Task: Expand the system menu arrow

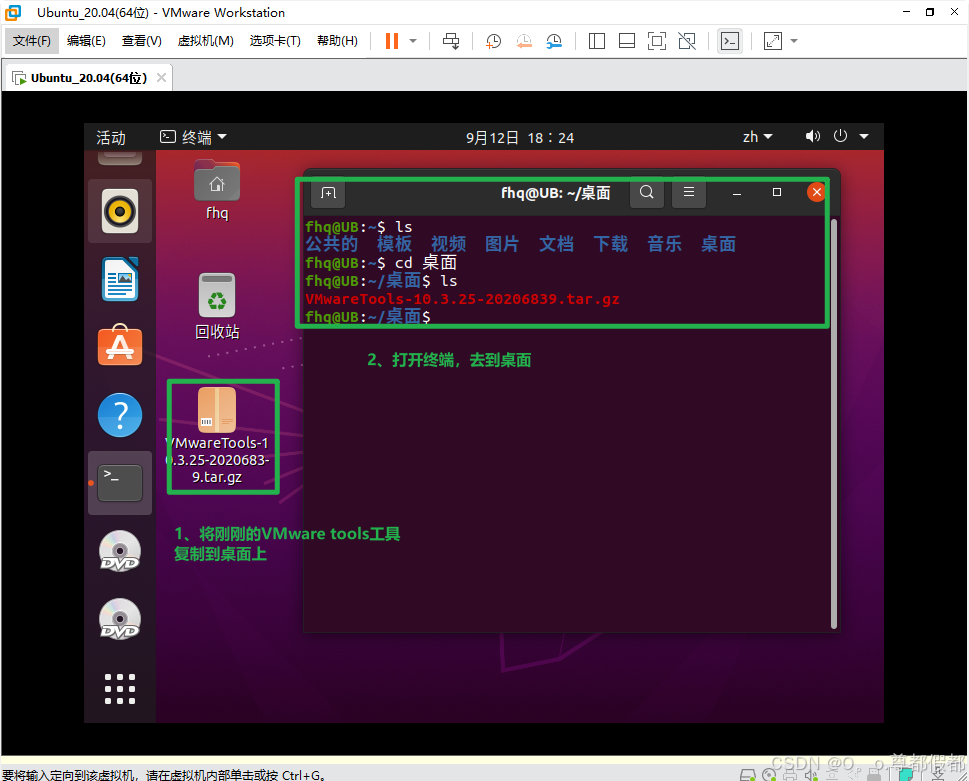Action: click(864, 137)
